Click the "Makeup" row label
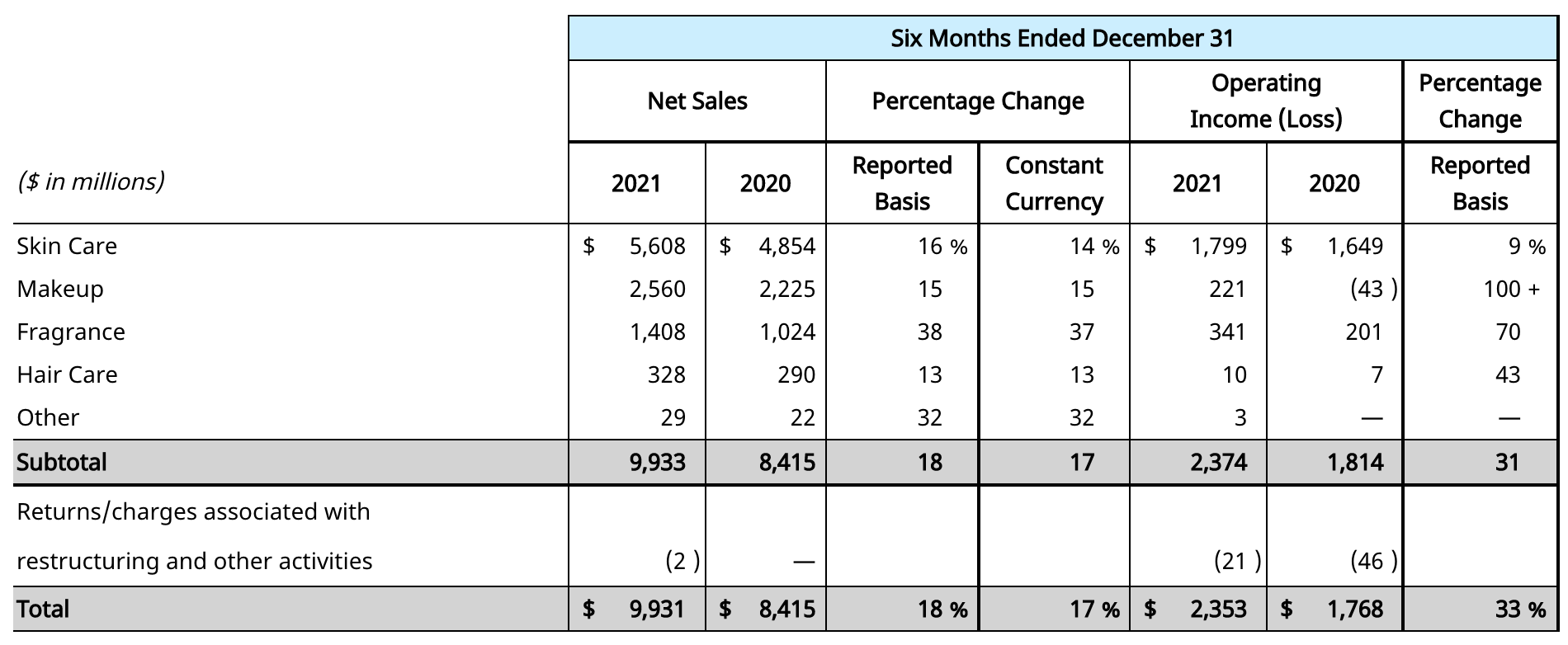The height and width of the screenshot is (645, 1568). pyautogui.click(x=60, y=290)
